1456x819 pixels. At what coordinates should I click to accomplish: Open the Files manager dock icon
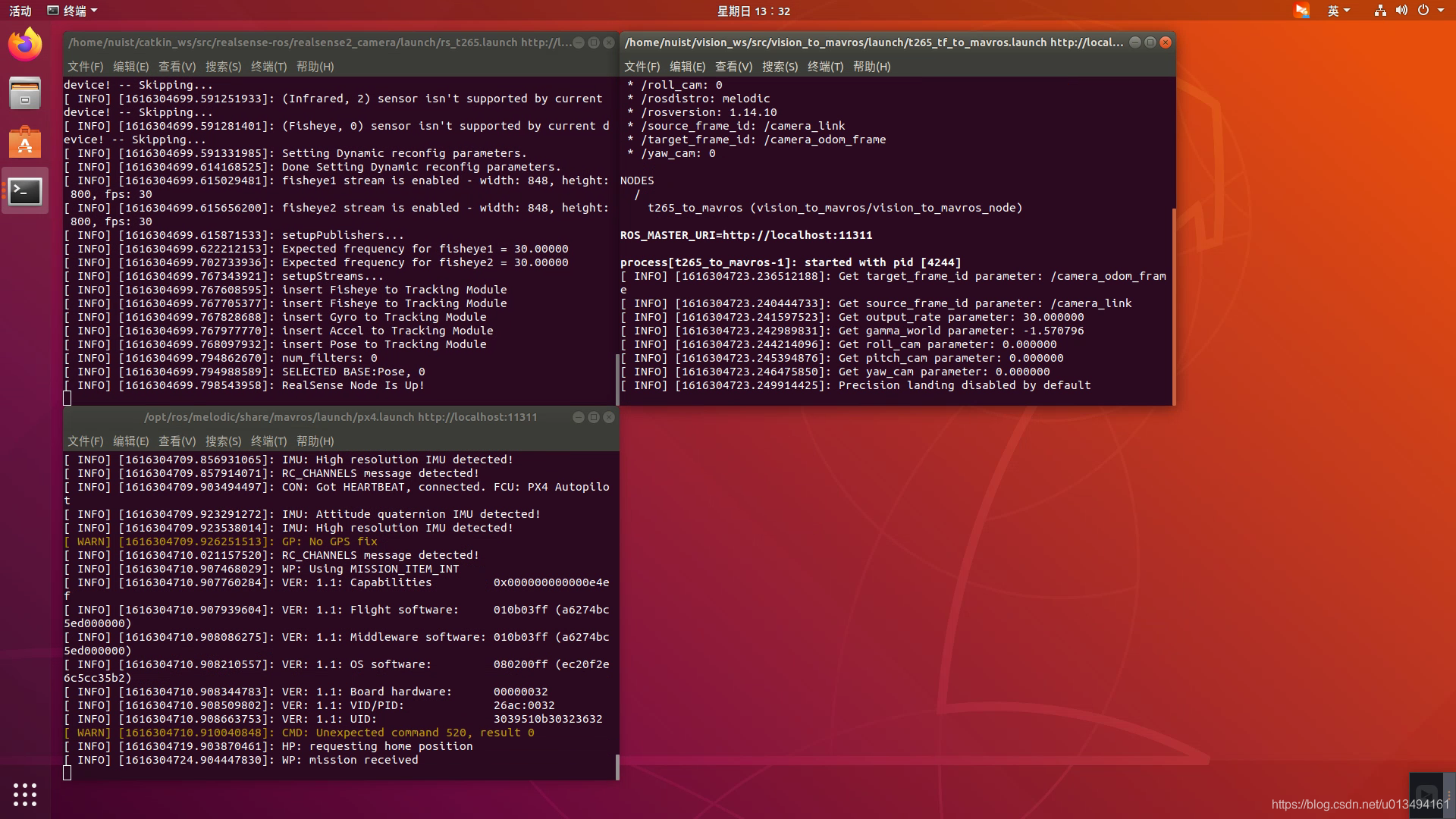tap(25, 93)
